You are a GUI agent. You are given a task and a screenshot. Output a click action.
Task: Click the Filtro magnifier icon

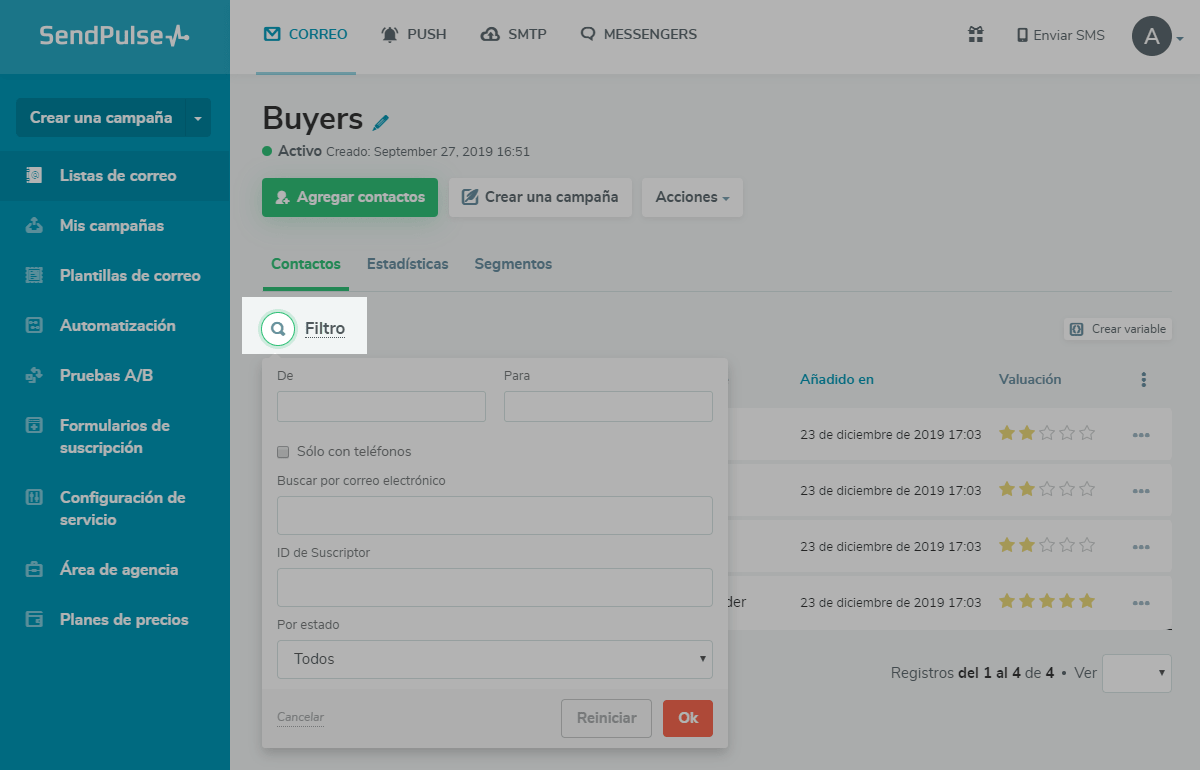tap(278, 328)
